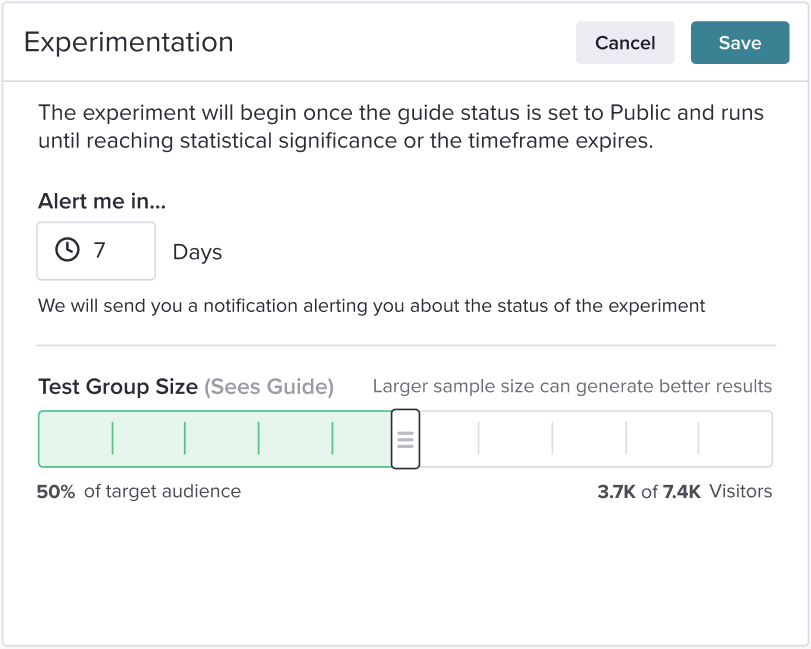Set slider to third green tick mark
Viewport: 811px width, 649px height.
(259, 439)
